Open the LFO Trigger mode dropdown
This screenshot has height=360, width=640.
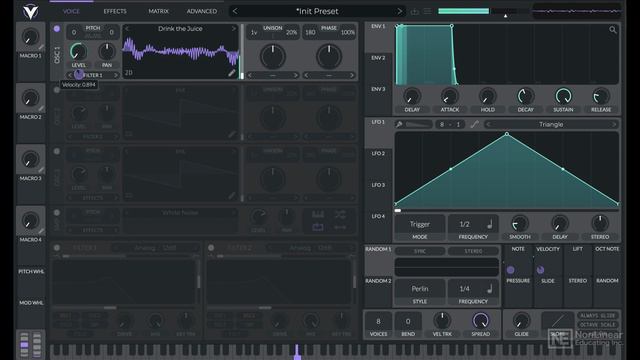point(420,224)
